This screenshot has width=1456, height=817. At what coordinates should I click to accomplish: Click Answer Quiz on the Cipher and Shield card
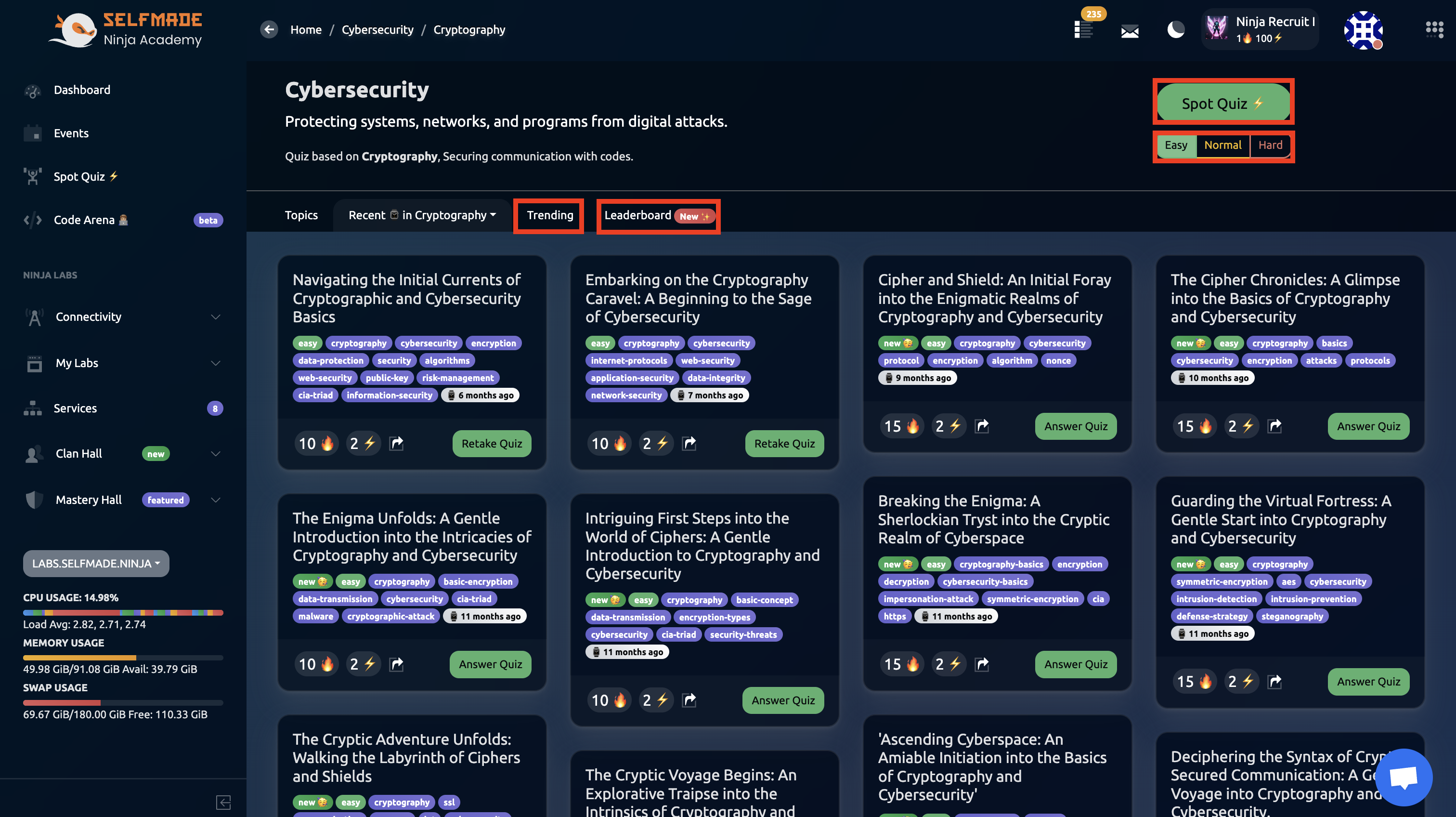(1075, 426)
